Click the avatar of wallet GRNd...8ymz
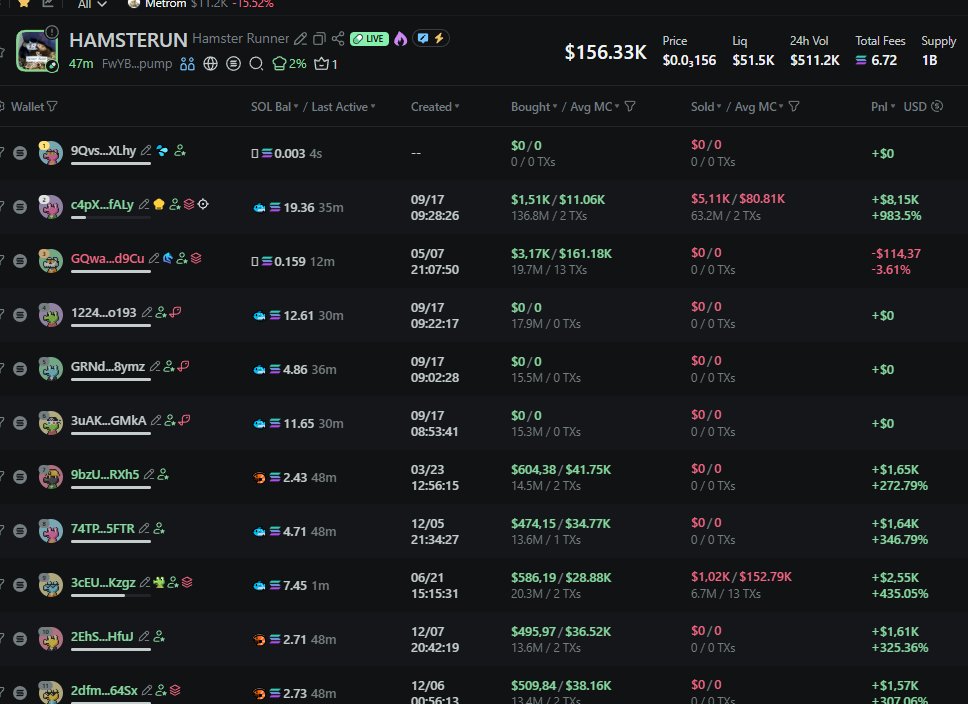 (x=51, y=369)
